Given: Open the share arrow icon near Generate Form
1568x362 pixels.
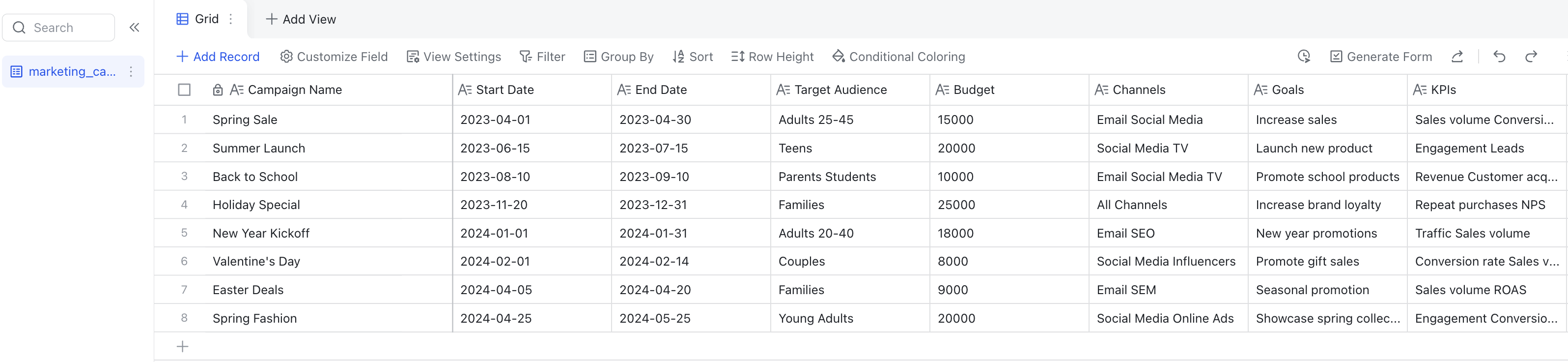Looking at the screenshot, I should coord(1457,57).
